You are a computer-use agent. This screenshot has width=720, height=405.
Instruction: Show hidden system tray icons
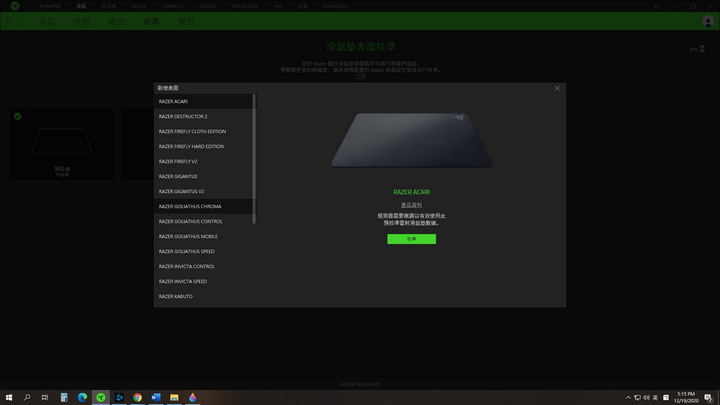(628, 398)
